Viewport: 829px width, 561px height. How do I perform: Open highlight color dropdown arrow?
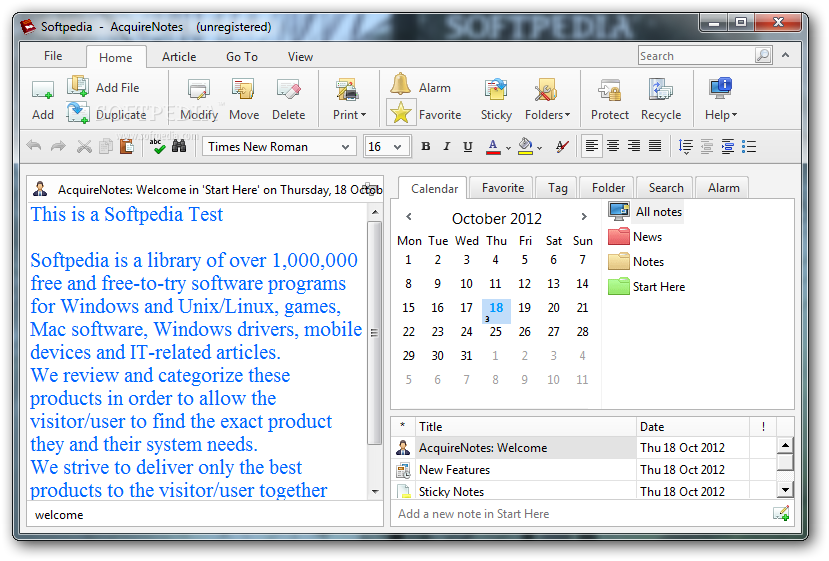[539, 148]
